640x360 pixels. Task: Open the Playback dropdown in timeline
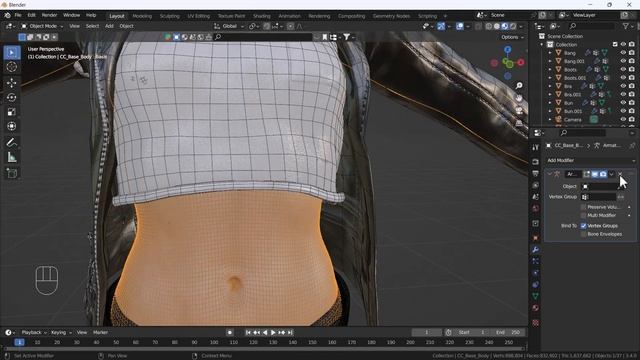point(33,333)
